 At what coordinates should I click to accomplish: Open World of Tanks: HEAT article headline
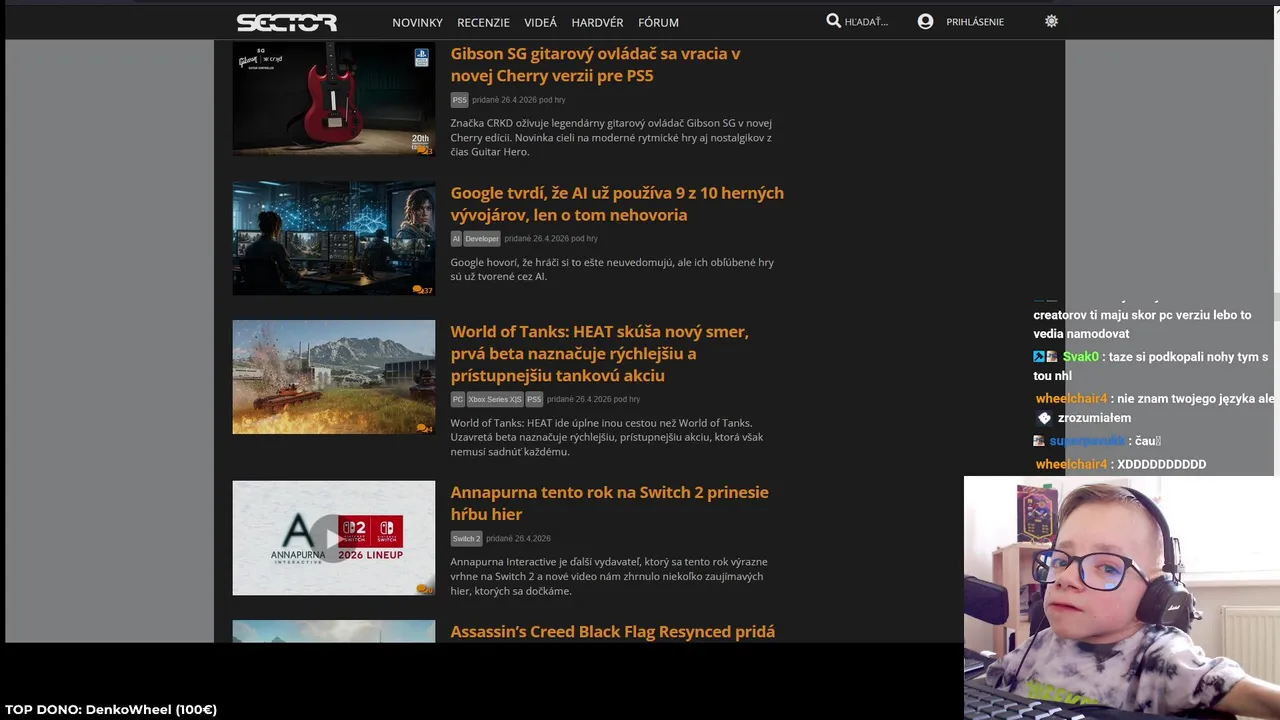coord(599,353)
